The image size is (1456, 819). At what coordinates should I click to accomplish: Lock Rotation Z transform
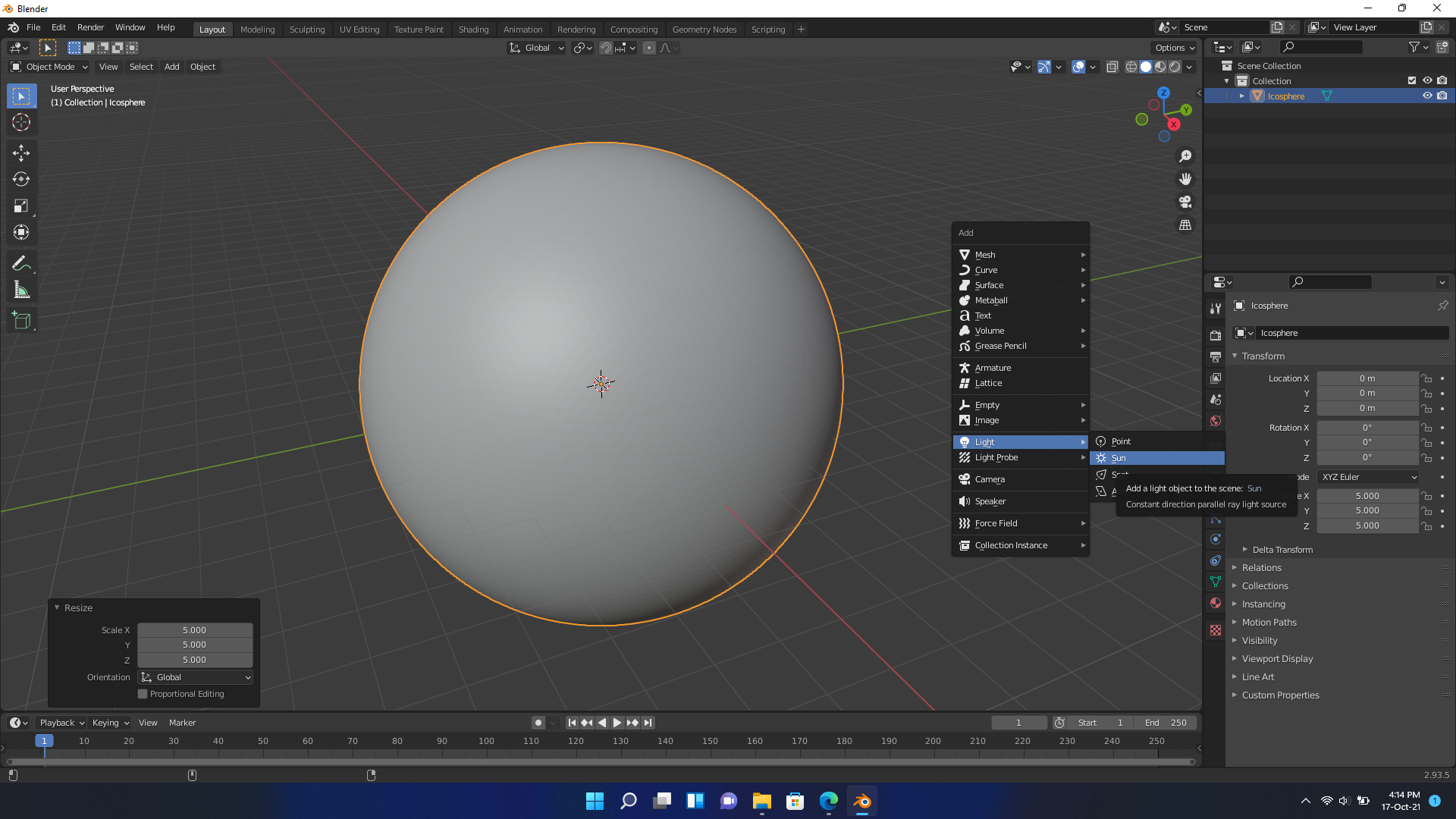(1426, 458)
